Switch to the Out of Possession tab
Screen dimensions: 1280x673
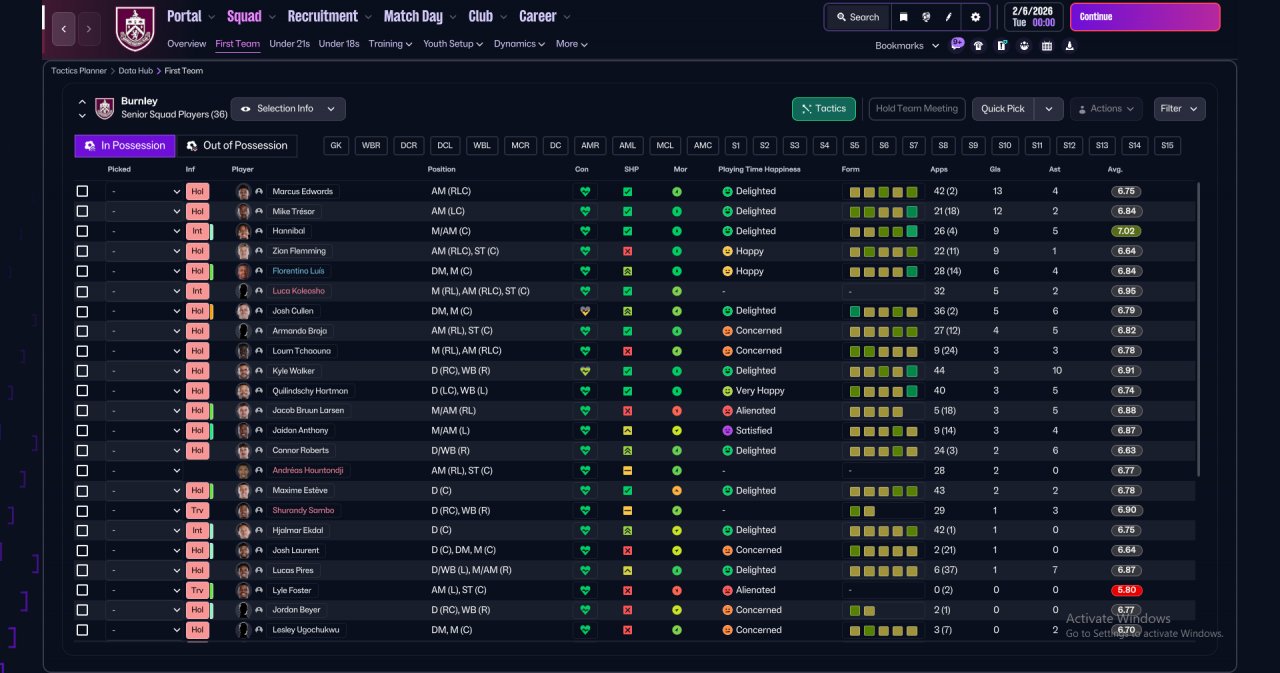238,145
